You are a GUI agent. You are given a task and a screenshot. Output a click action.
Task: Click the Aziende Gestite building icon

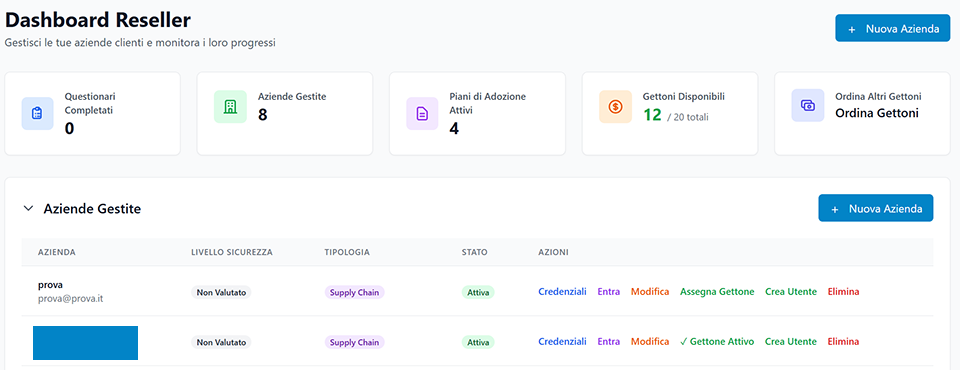[230, 107]
